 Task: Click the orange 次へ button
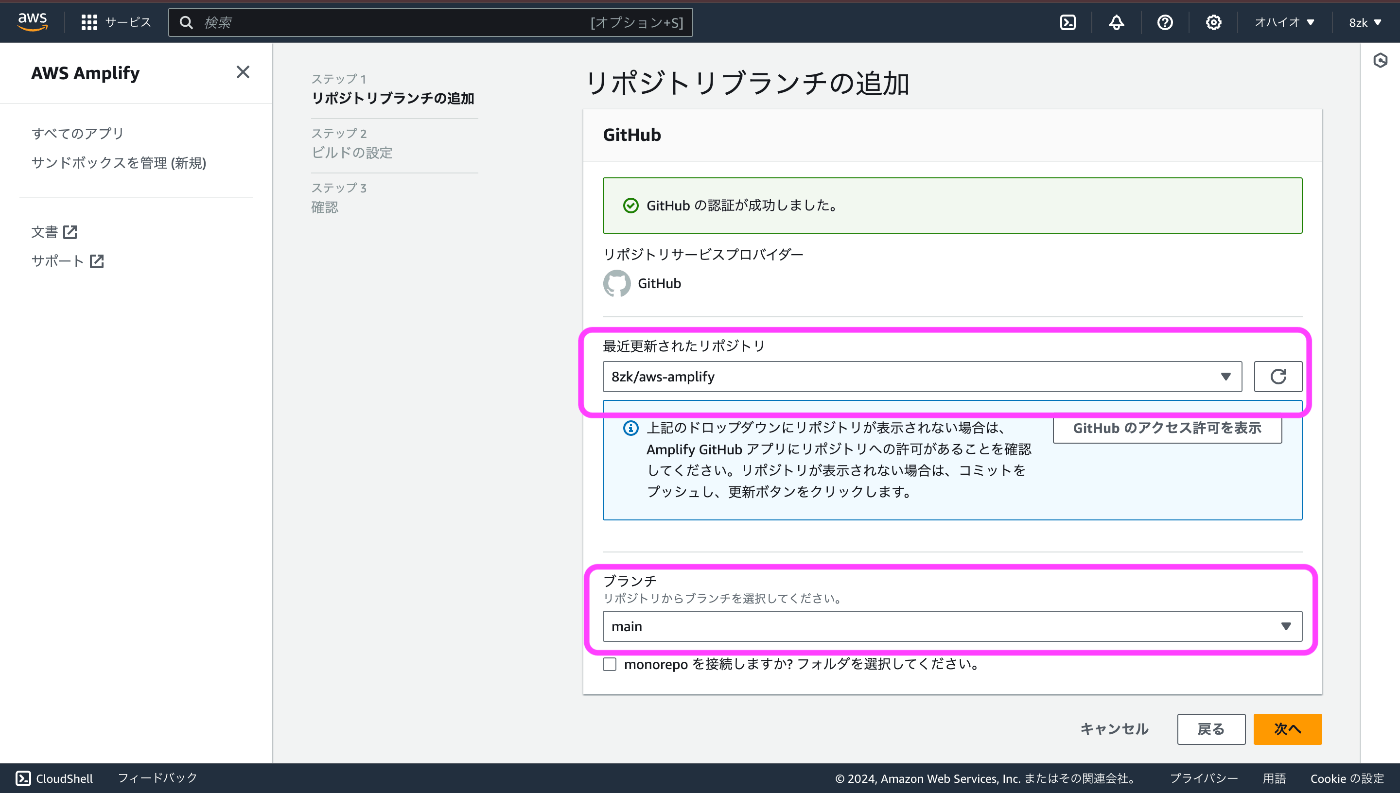[1288, 729]
